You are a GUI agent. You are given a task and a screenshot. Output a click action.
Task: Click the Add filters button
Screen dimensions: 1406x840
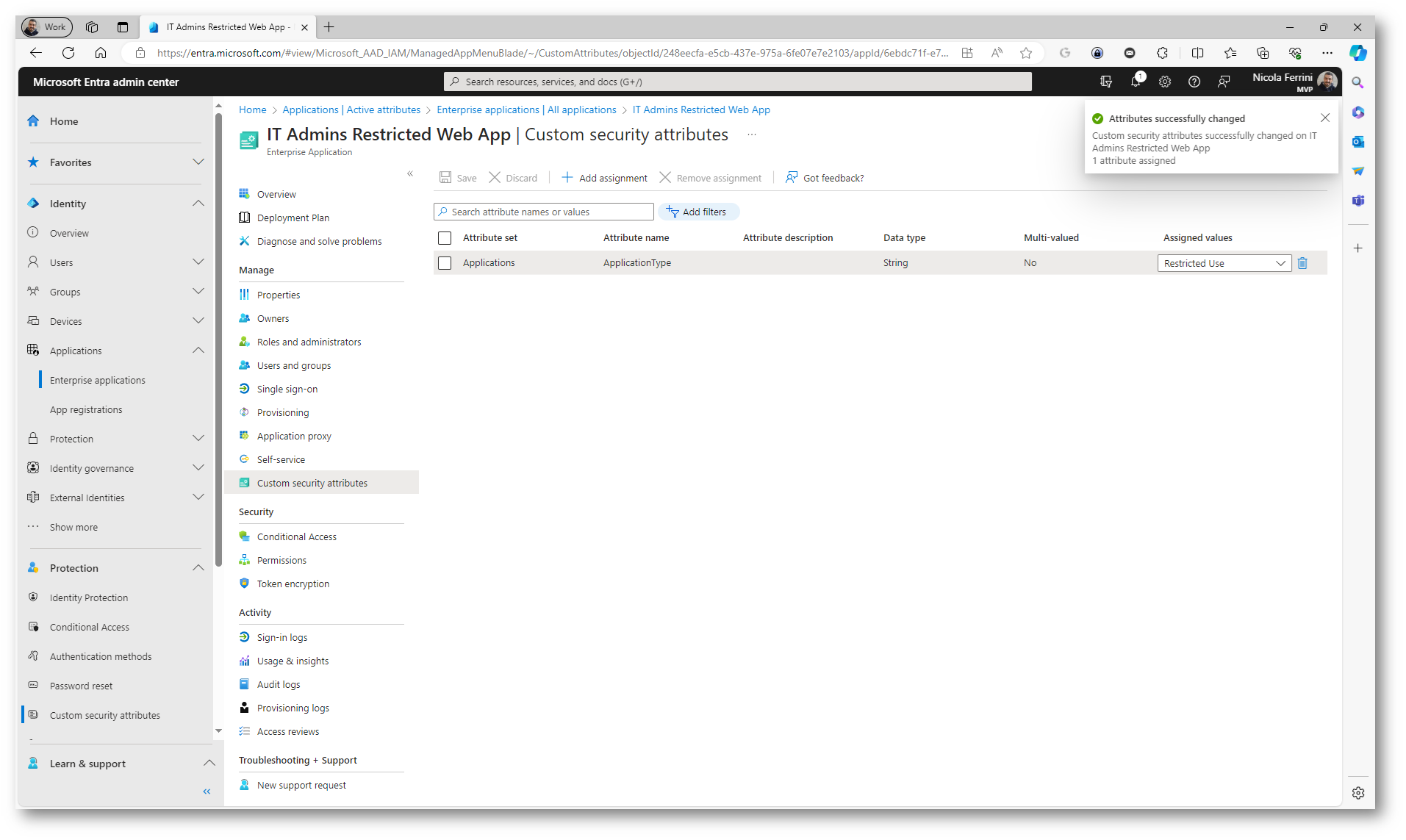pos(698,212)
